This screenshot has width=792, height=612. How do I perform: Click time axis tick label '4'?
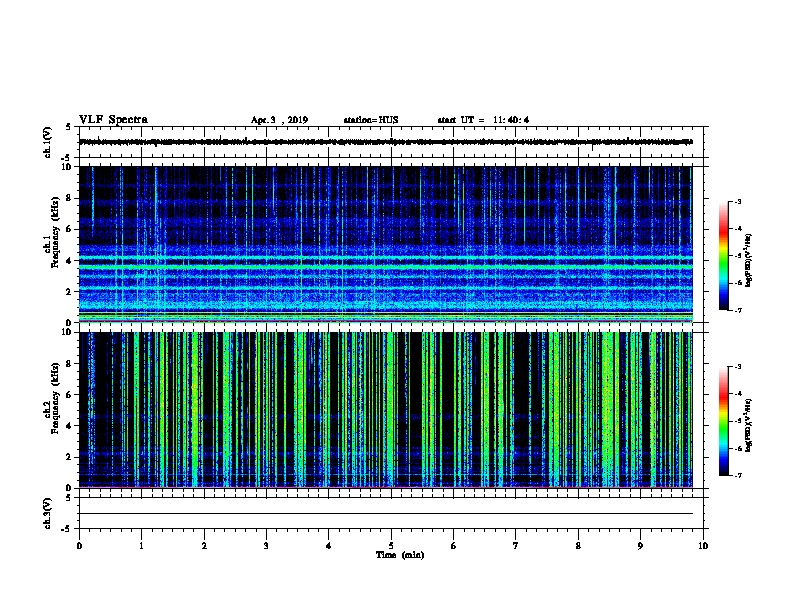click(x=329, y=546)
